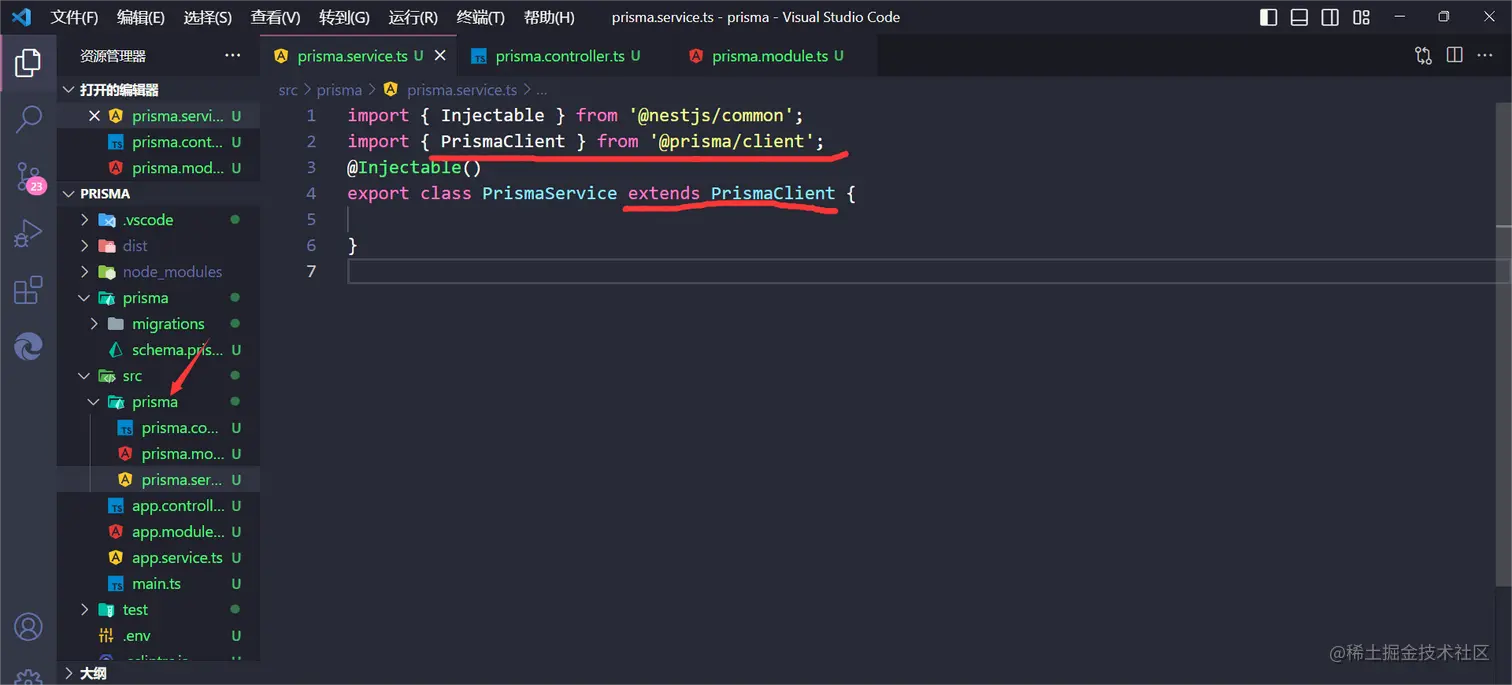Click line number 4 in gutter

[311, 194]
